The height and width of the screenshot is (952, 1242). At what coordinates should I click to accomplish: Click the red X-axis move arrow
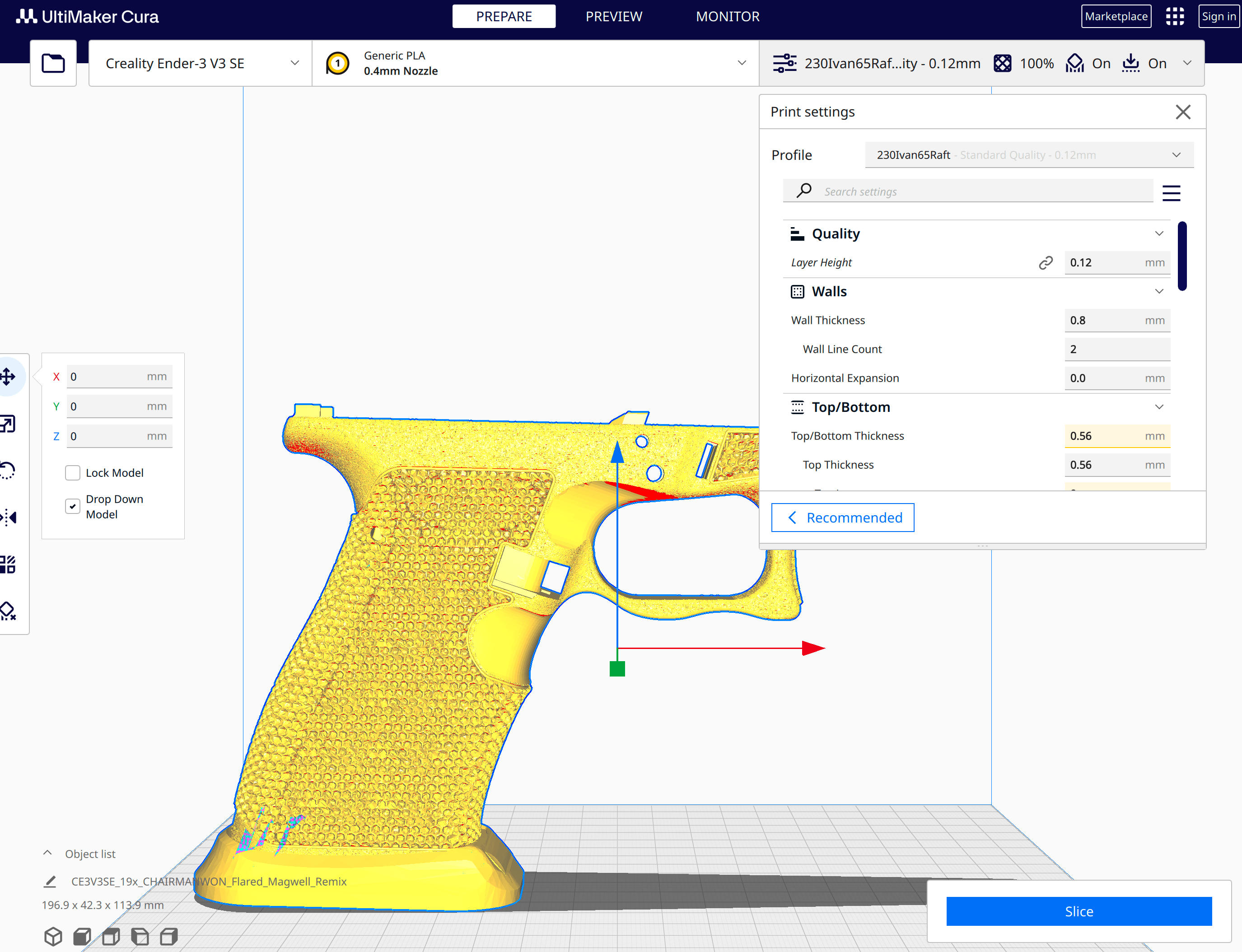click(x=812, y=648)
